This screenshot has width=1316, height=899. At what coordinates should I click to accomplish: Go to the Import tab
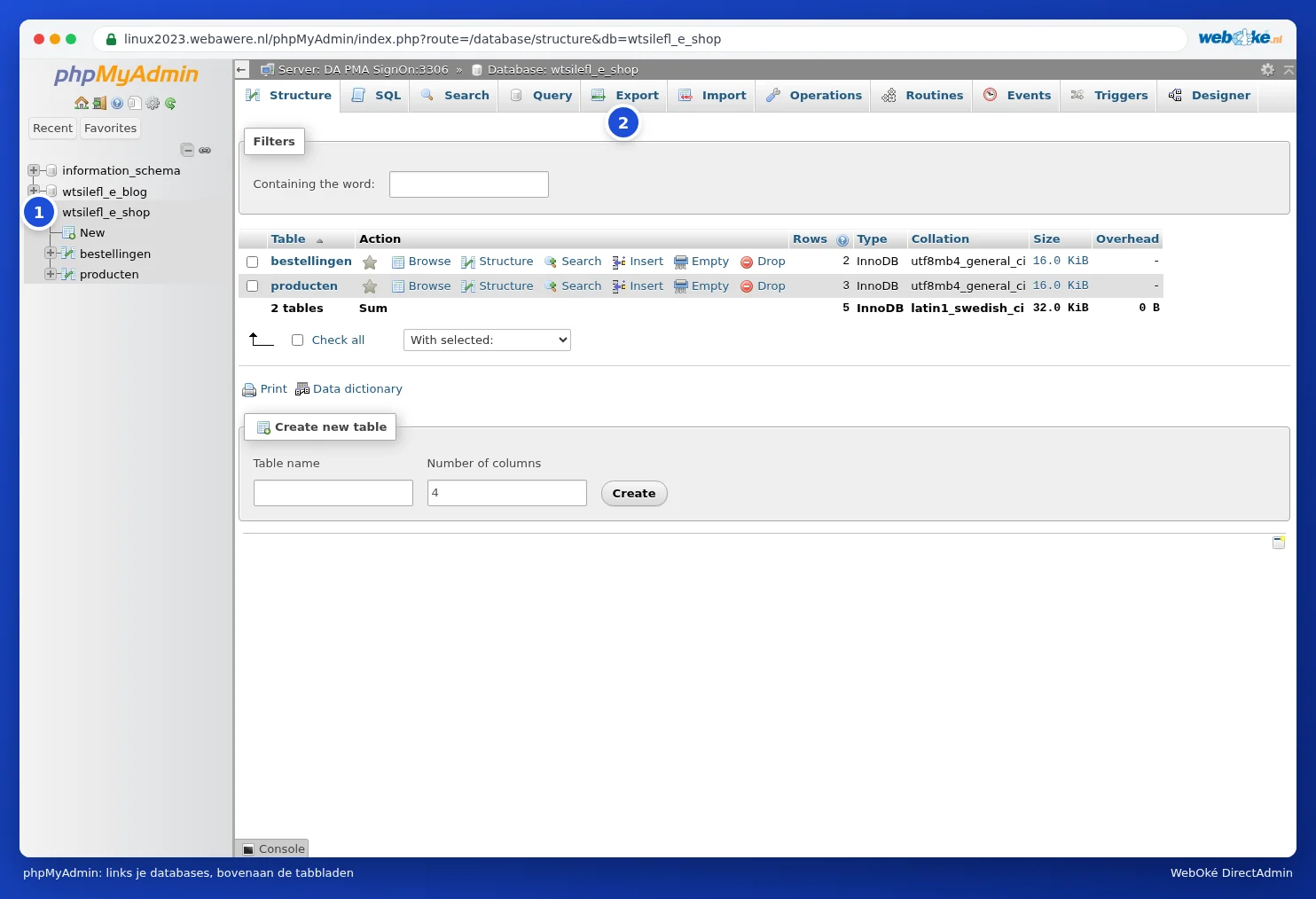pos(712,96)
